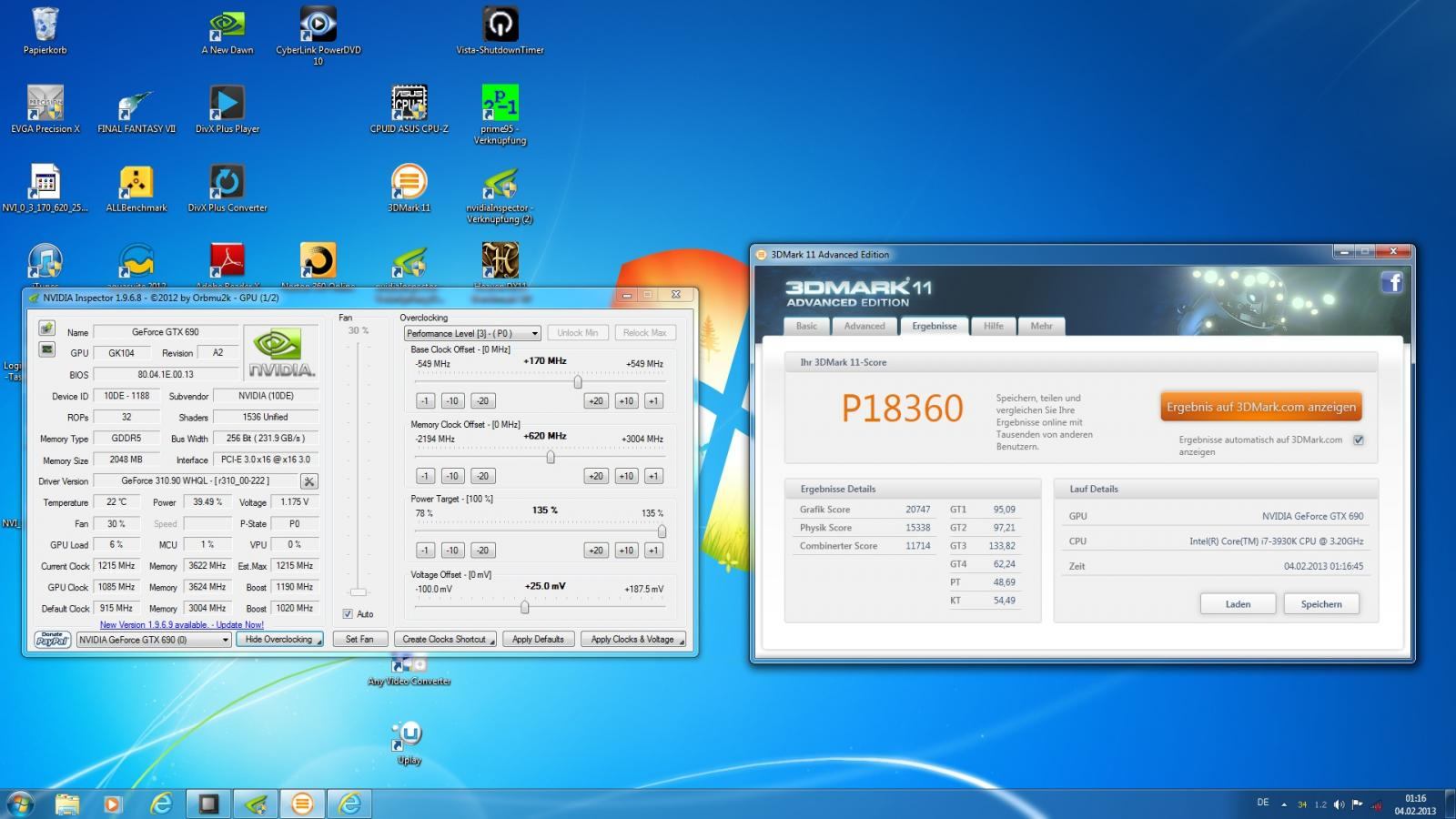The width and height of the screenshot is (1456, 819).
Task: Open the Papierkorb recycle bin icon
Action: tap(45, 31)
